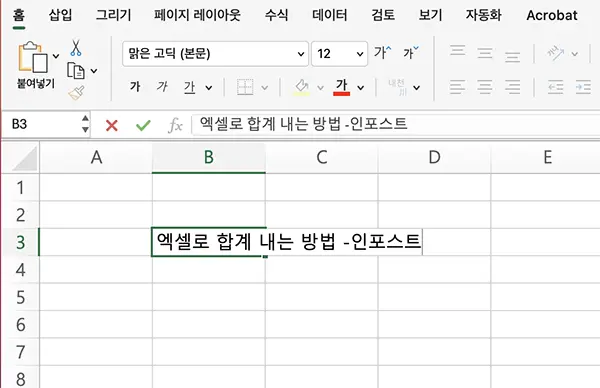Select column B header
The width and height of the screenshot is (600, 388).
click(x=209, y=157)
